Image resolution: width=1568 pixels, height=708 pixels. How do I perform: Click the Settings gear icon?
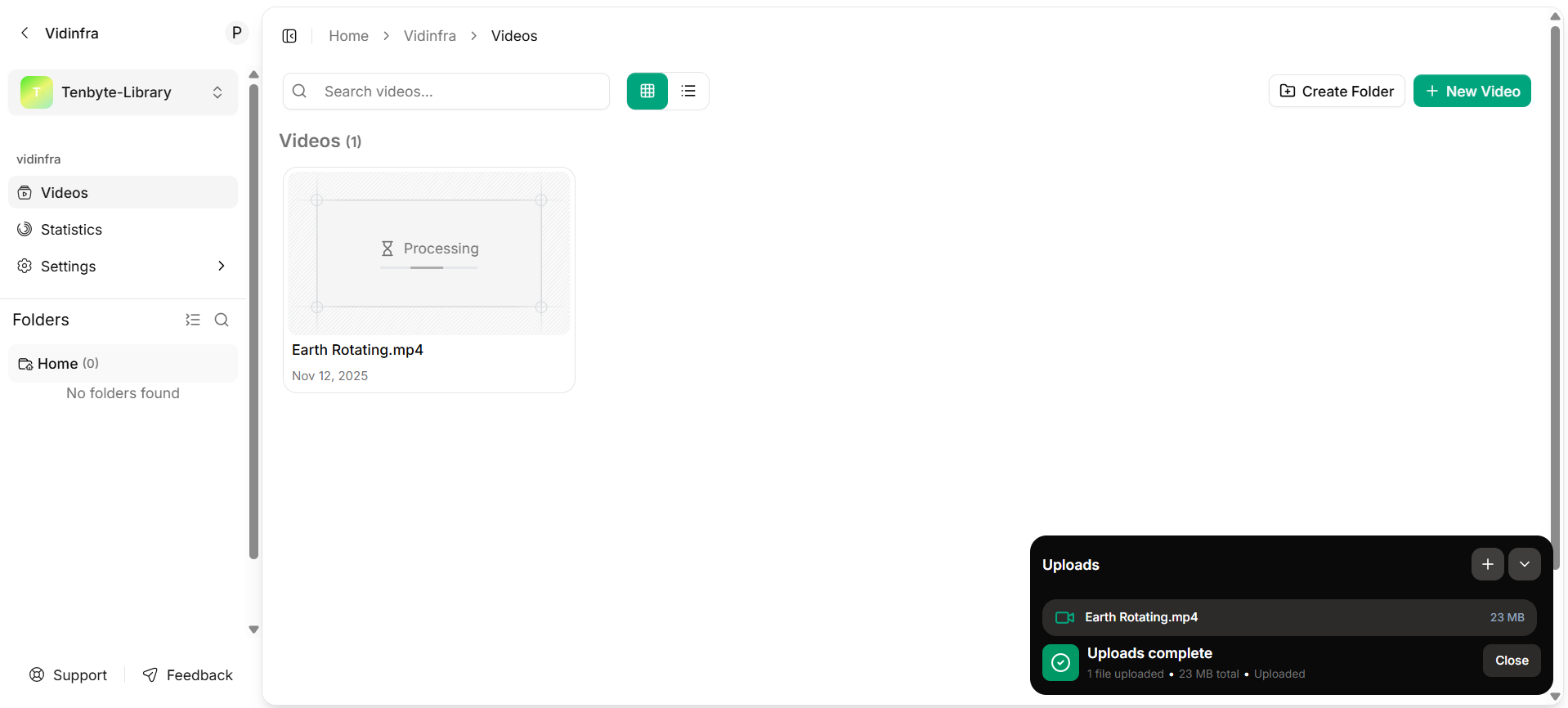[x=25, y=266]
